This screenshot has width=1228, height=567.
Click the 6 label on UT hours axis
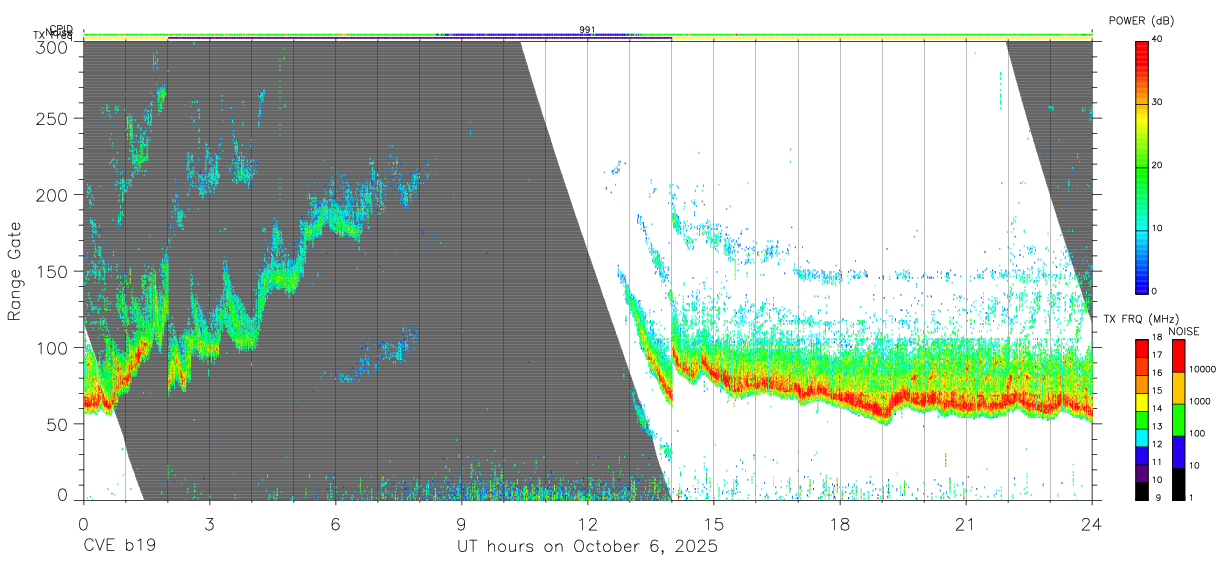[335, 524]
